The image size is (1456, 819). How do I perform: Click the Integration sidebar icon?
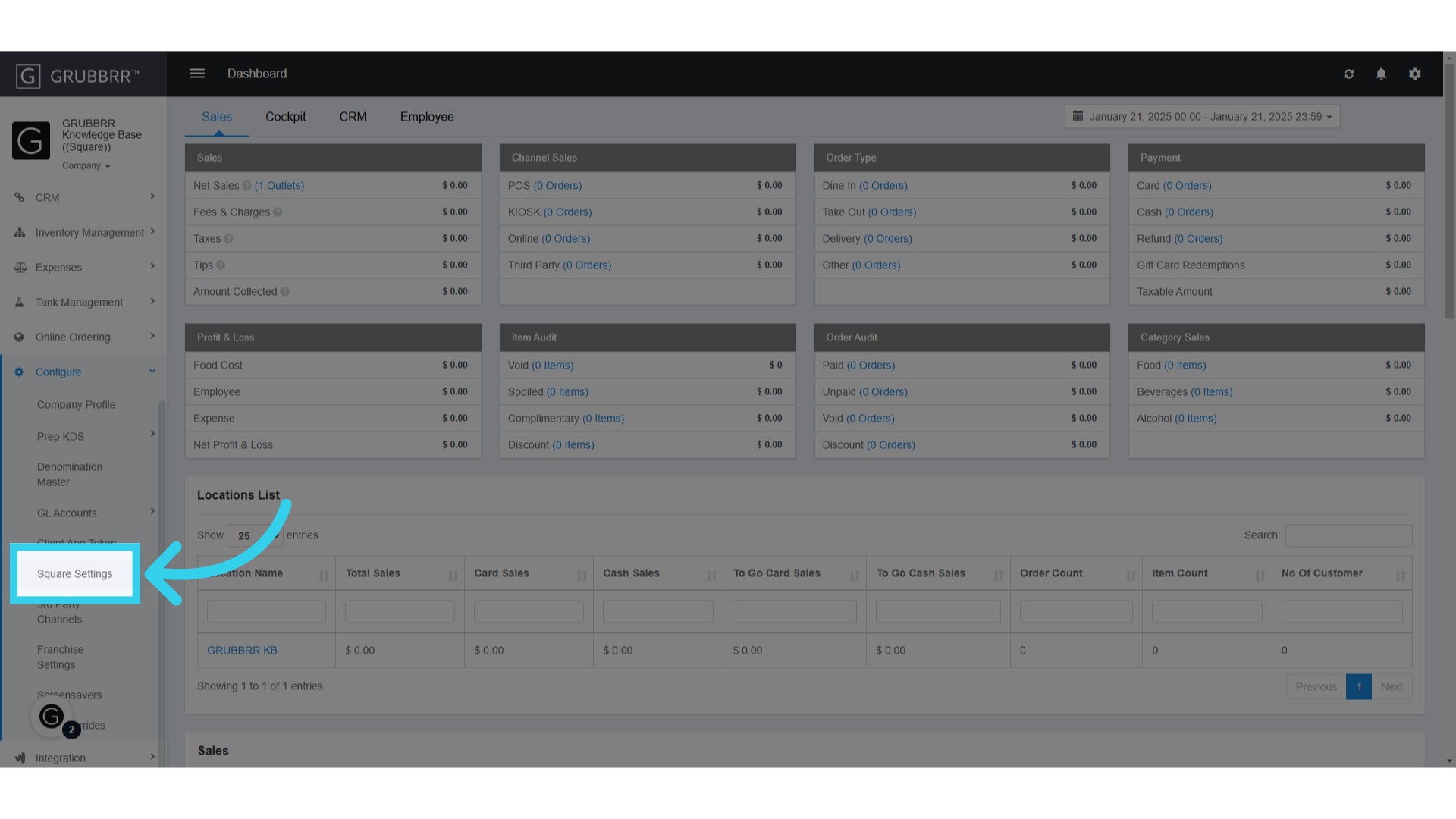coord(20,758)
